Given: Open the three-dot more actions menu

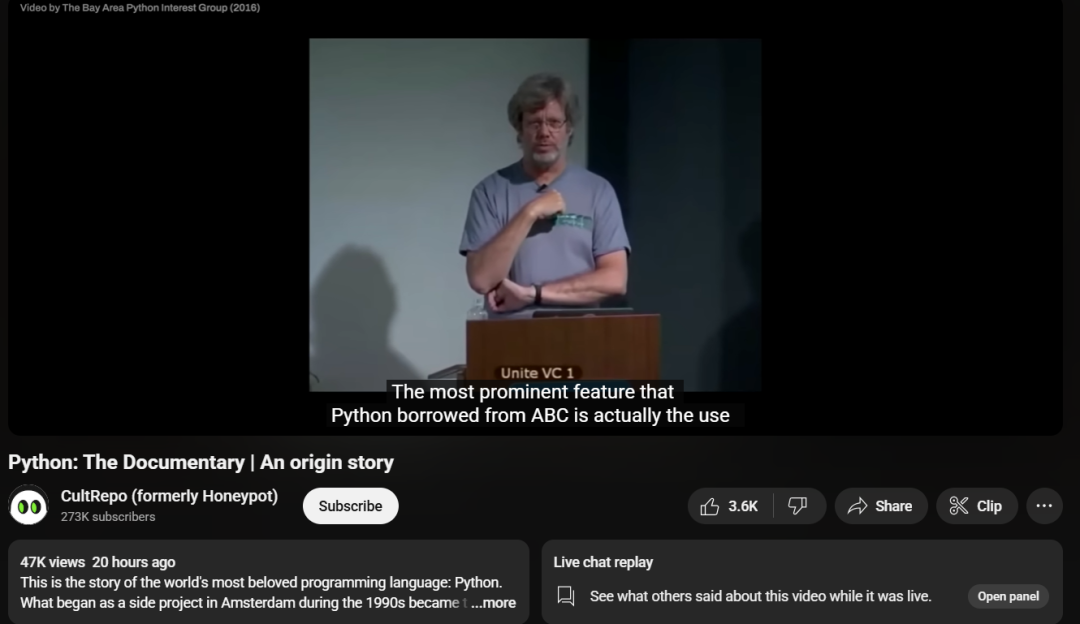Looking at the screenshot, I should tap(1044, 506).
